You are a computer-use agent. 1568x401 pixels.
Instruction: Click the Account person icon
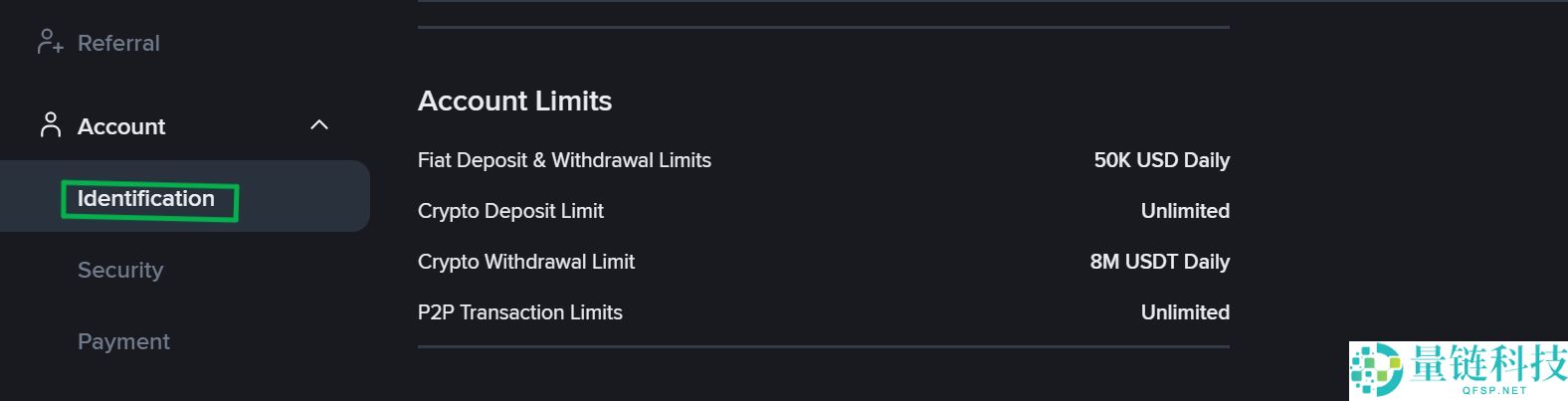point(50,125)
